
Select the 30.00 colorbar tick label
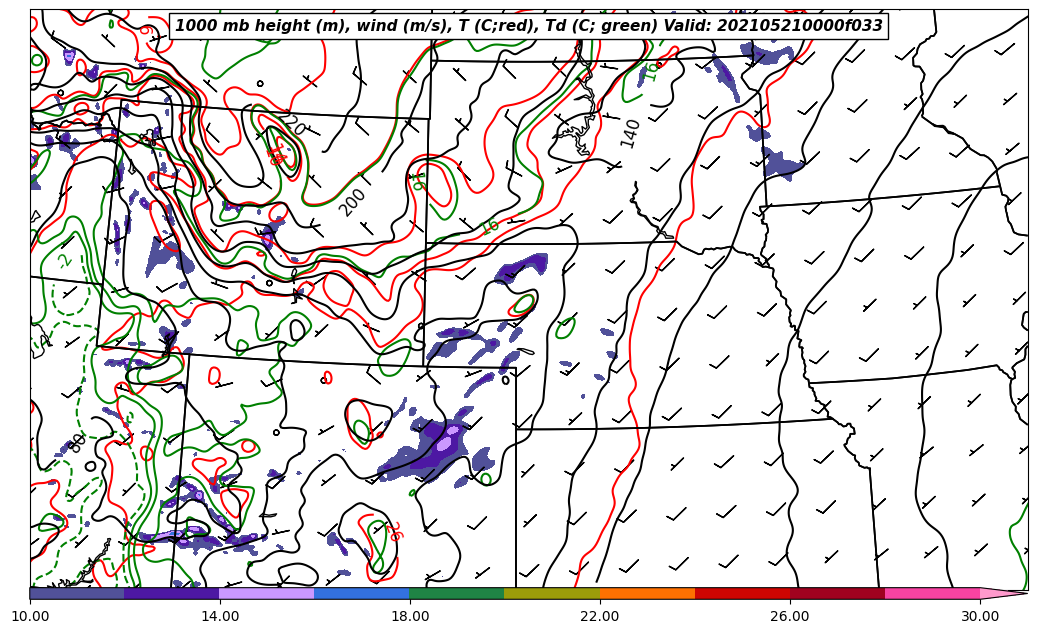point(980,617)
